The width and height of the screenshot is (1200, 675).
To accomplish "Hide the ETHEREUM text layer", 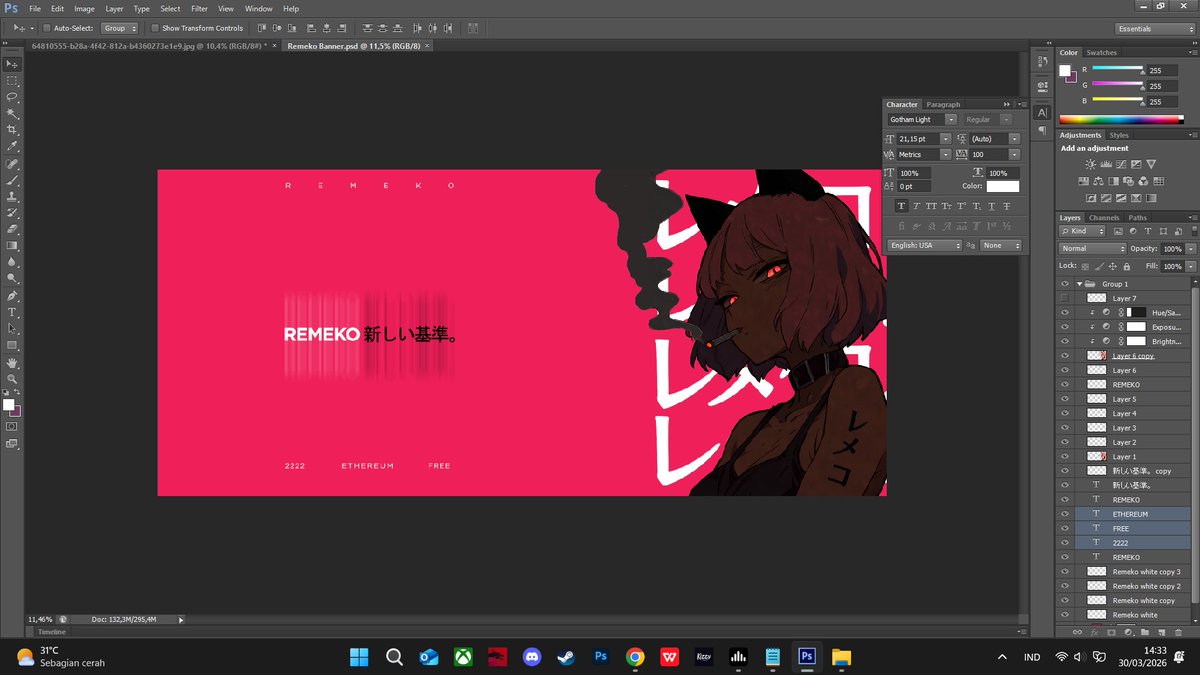I will (1065, 514).
